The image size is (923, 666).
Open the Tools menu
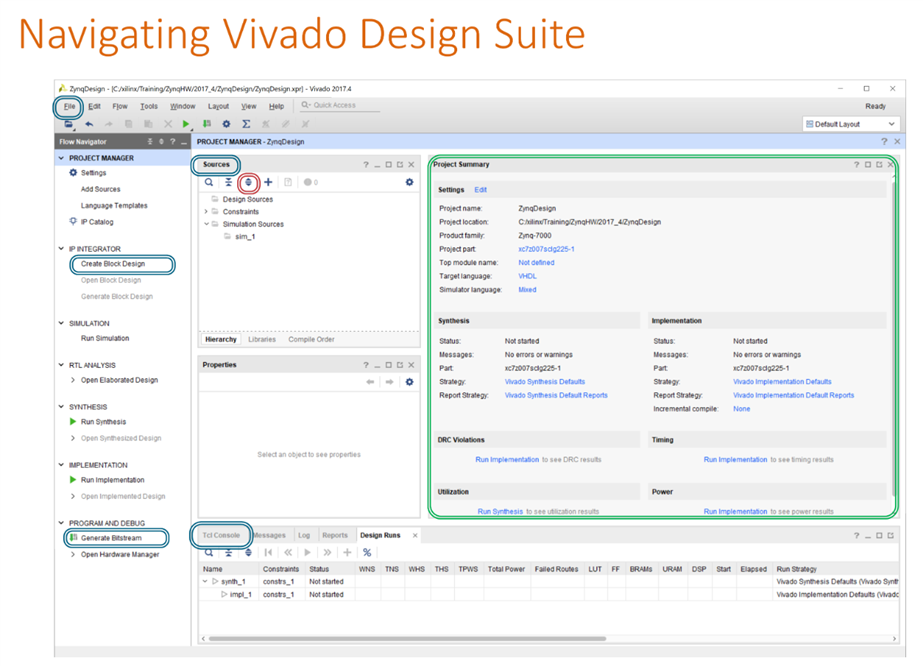(x=149, y=107)
